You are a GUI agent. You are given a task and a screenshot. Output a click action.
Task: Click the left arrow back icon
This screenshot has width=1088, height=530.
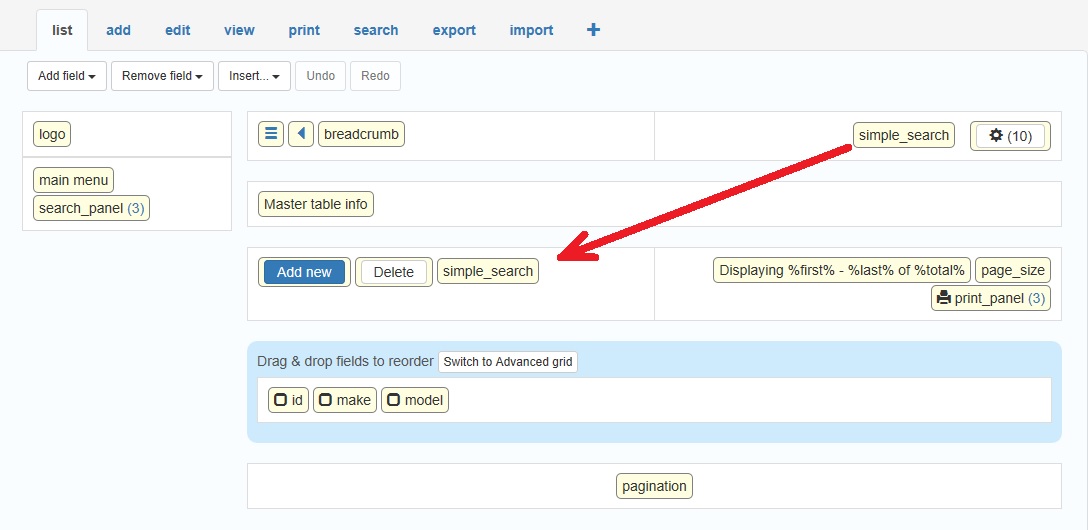pos(301,134)
